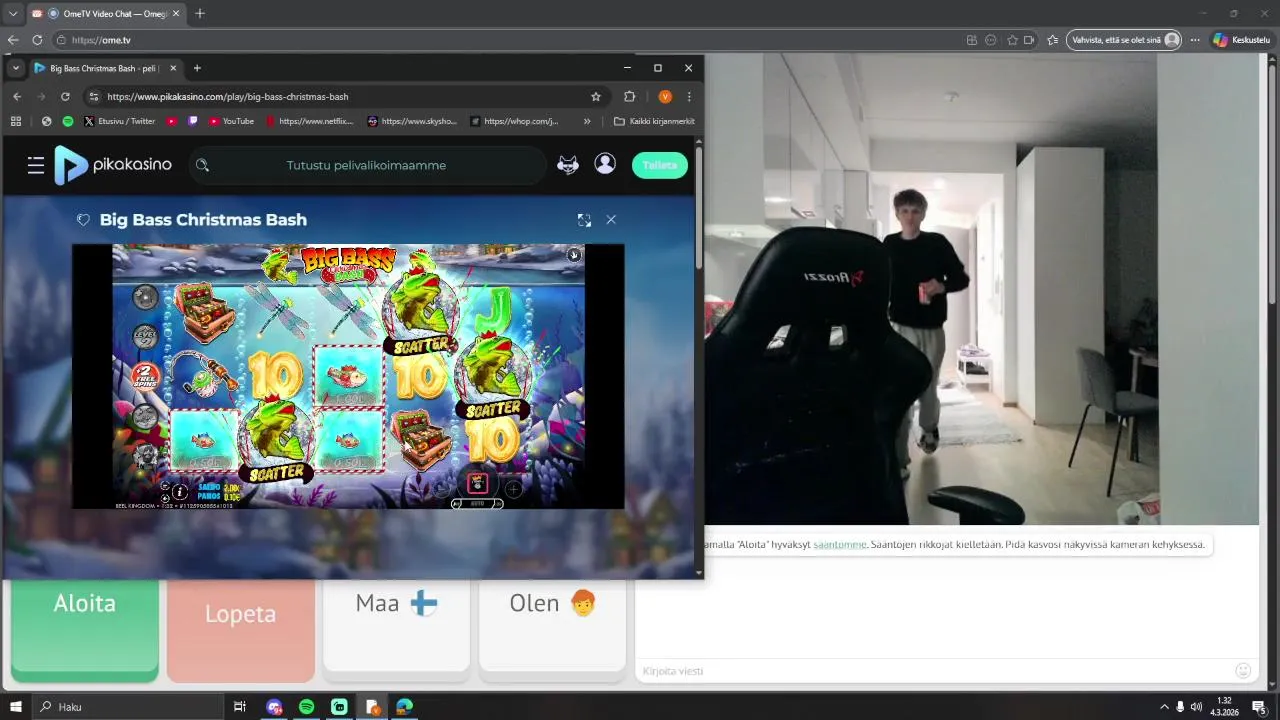Reload the pikakasino page

tap(65, 97)
